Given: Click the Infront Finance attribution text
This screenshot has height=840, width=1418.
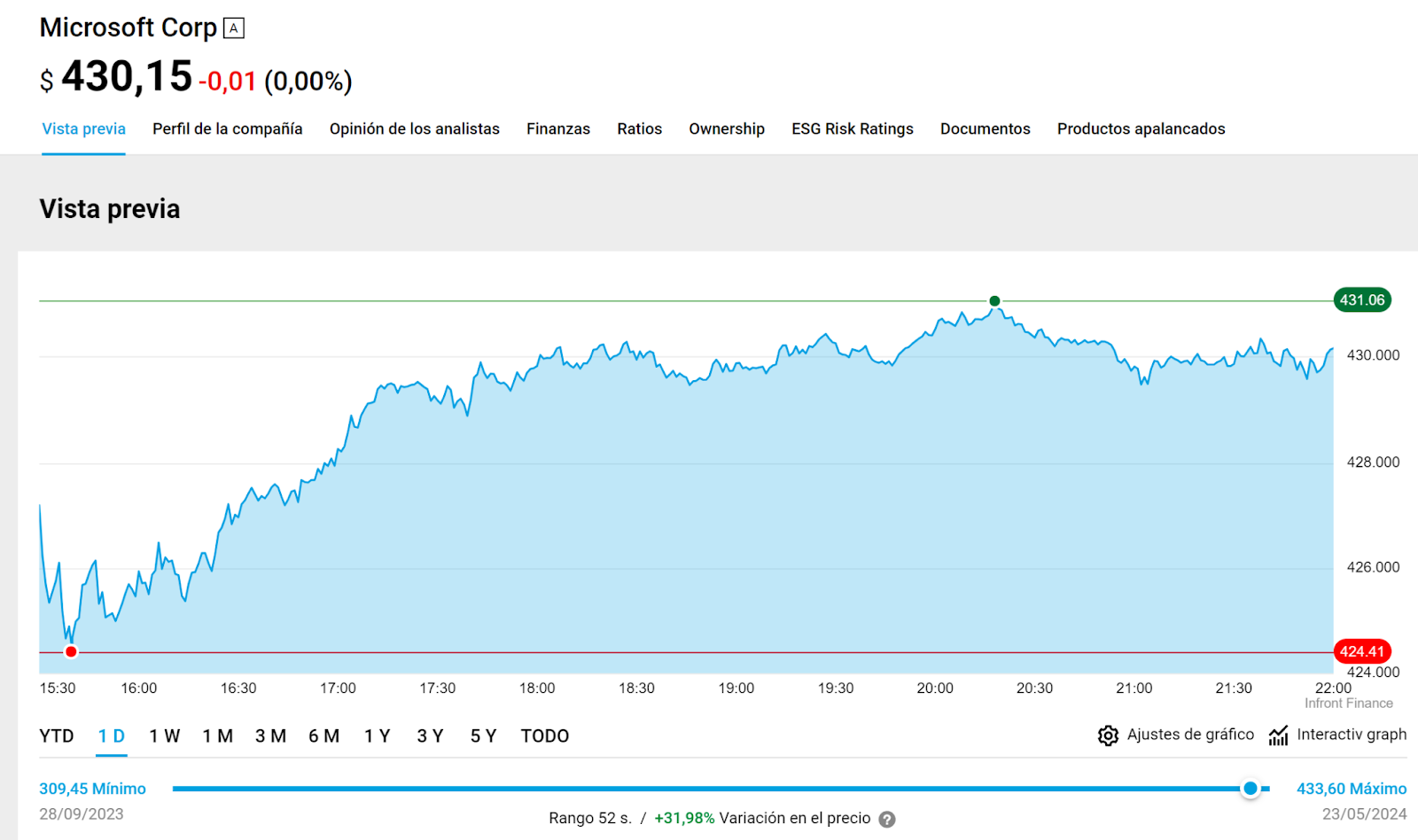Looking at the screenshot, I should click(x=1349, y=704).
